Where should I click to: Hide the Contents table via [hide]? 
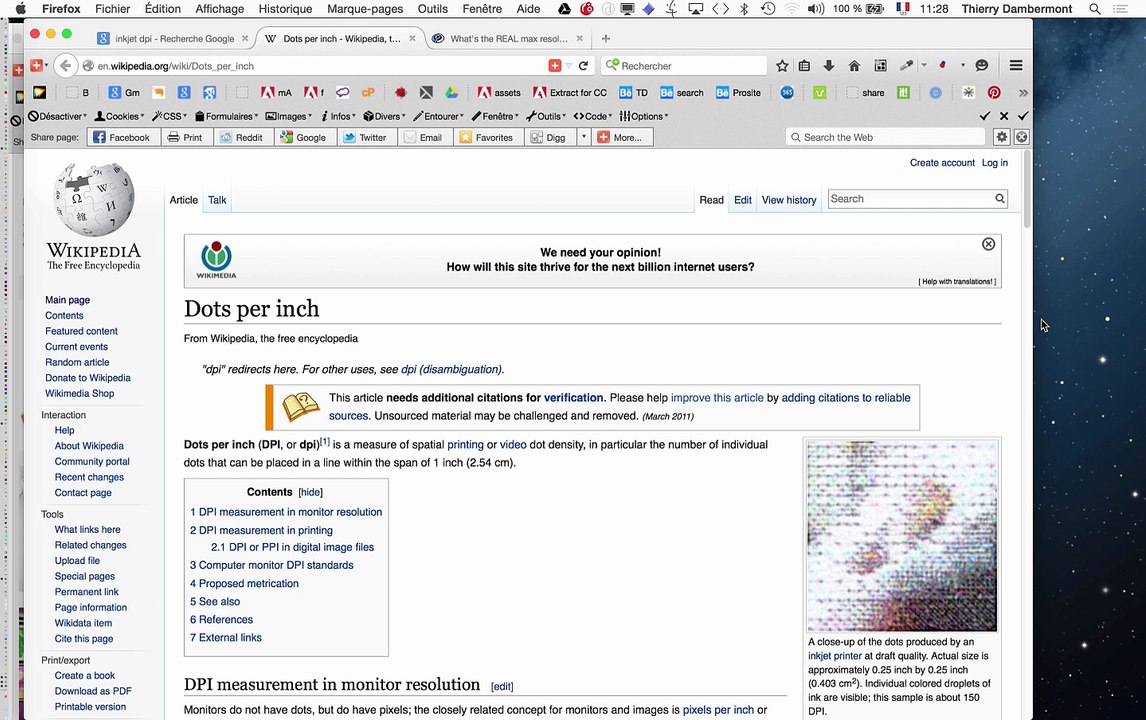click(x=311, y=493)
